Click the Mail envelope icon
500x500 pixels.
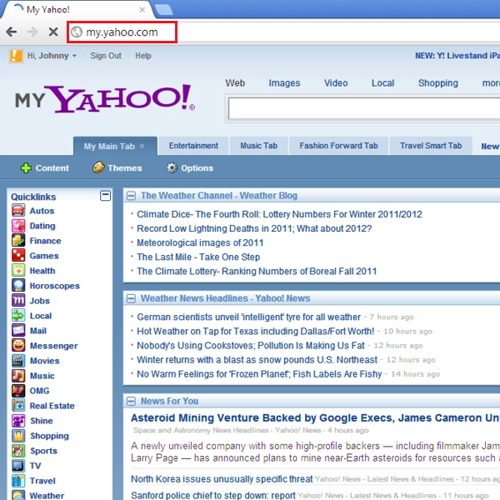18,331
